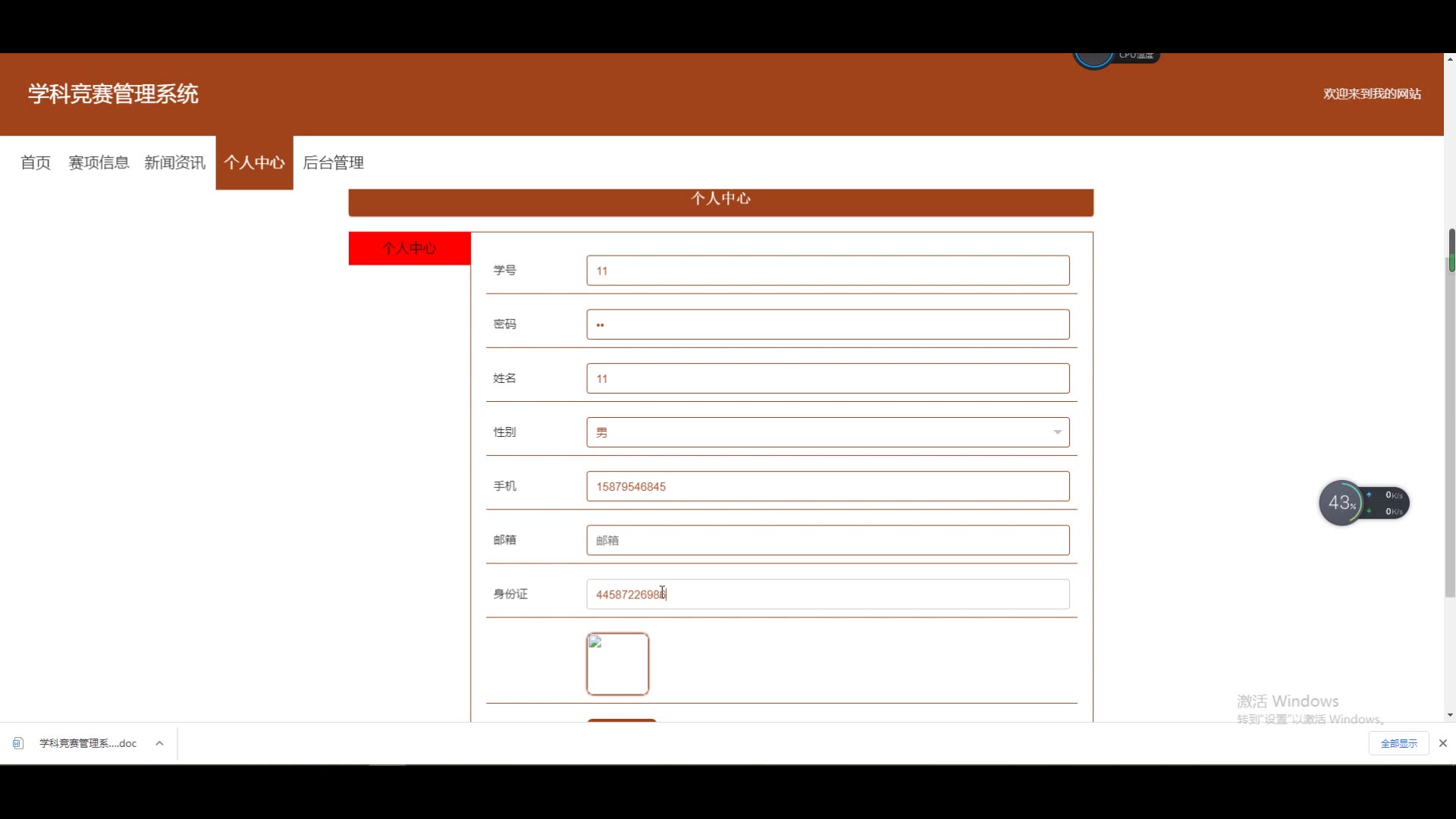Click the doc file icon in downloads bar

pos(18,743)
